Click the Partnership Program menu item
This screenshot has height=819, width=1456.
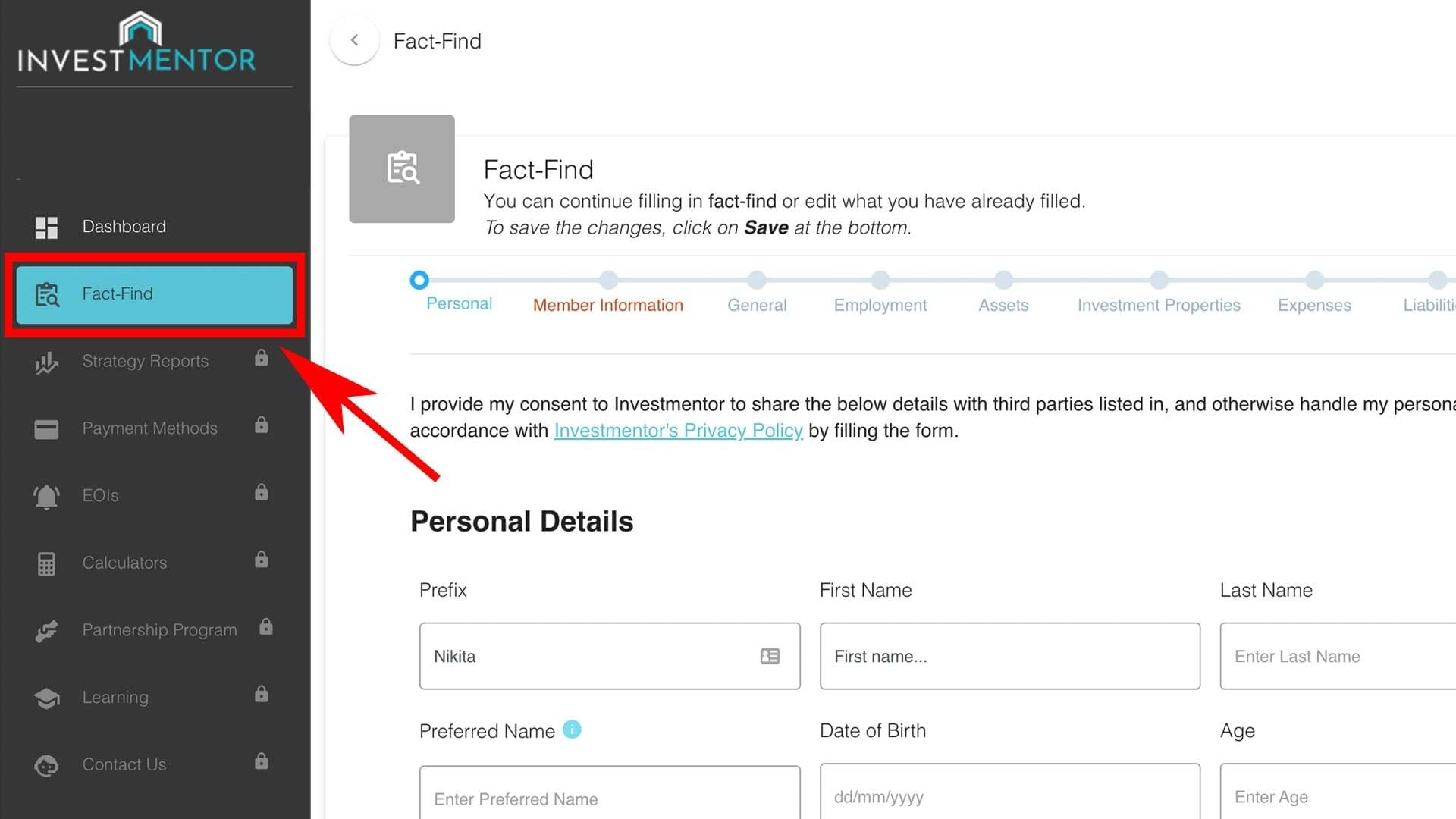click(x=159, y=630)
